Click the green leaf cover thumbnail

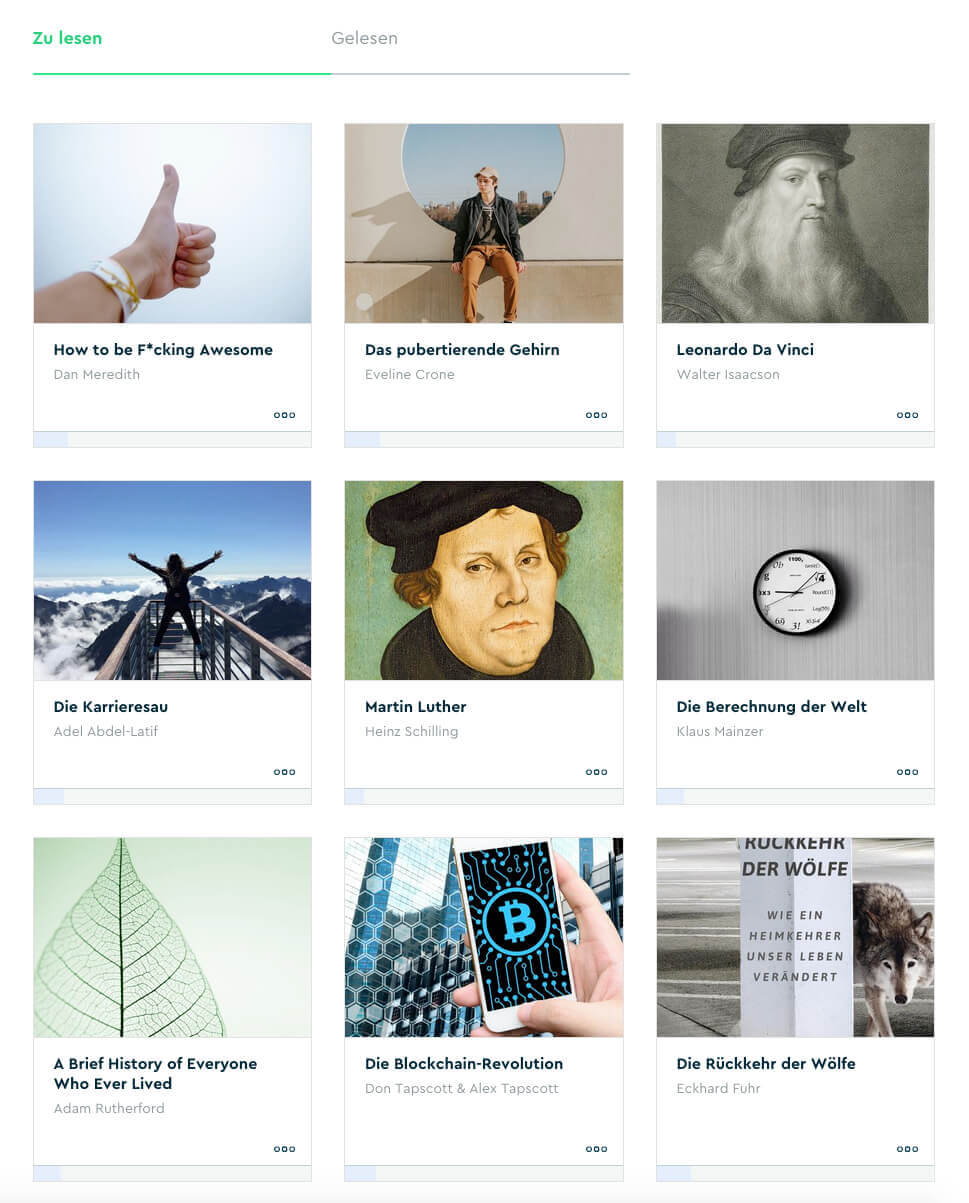pos(172,937)
